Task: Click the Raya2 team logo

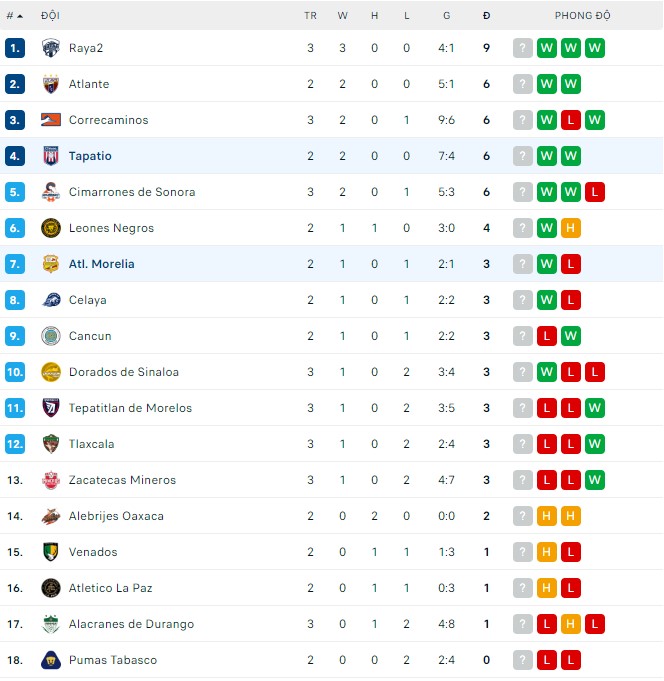Action: (x=51, y=48)
